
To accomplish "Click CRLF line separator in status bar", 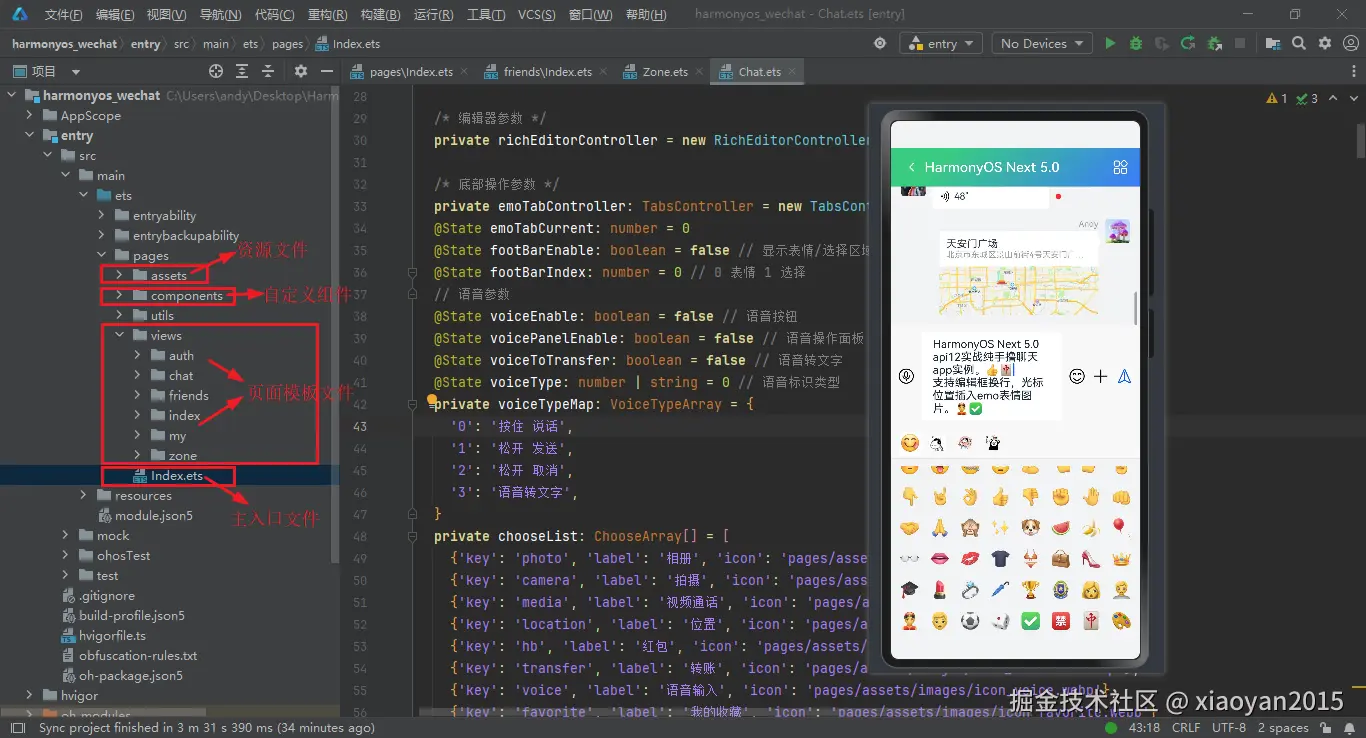I will [x=1186, y=728].
